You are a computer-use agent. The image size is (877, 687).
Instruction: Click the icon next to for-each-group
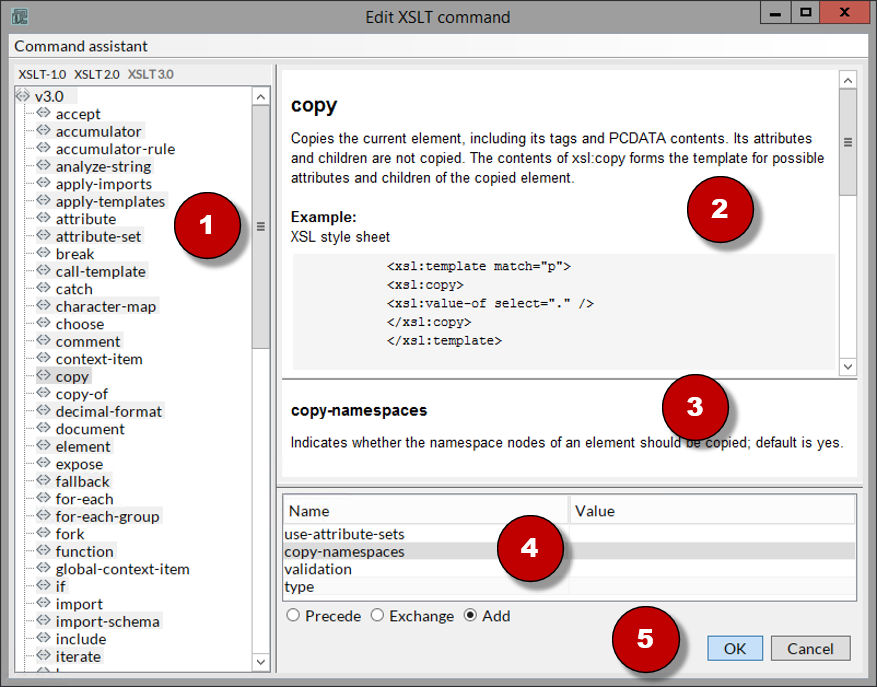[43, 516]
